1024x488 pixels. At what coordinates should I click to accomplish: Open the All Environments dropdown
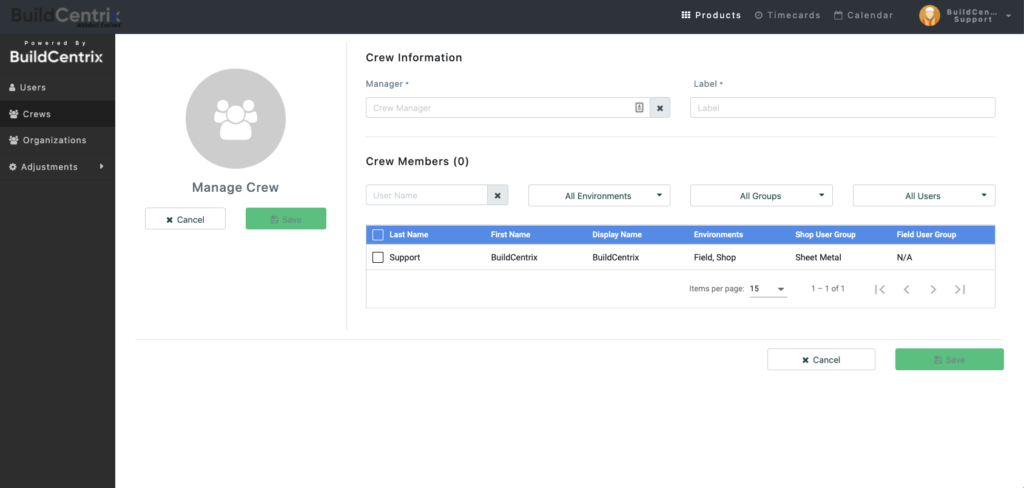(599, 195)
